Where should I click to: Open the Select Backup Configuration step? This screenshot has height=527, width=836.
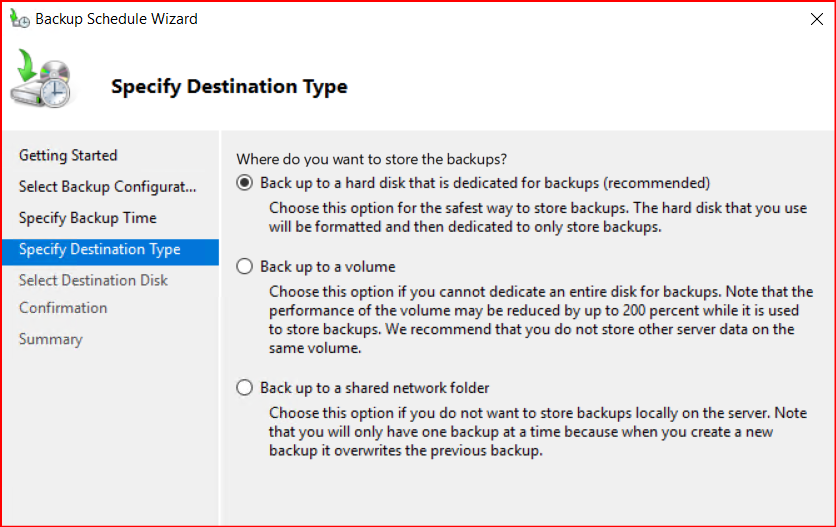pyautogui.click(x=108, y=187)
